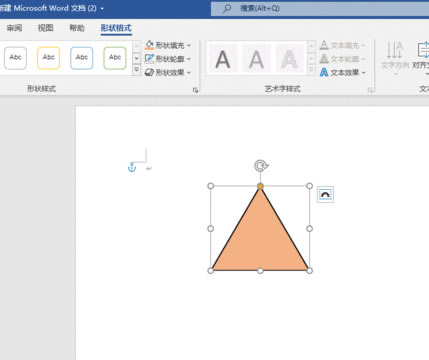Click the 形状轮廓 shape outline icon
Viewport: 429px width, 360px height.
[149, 59]
